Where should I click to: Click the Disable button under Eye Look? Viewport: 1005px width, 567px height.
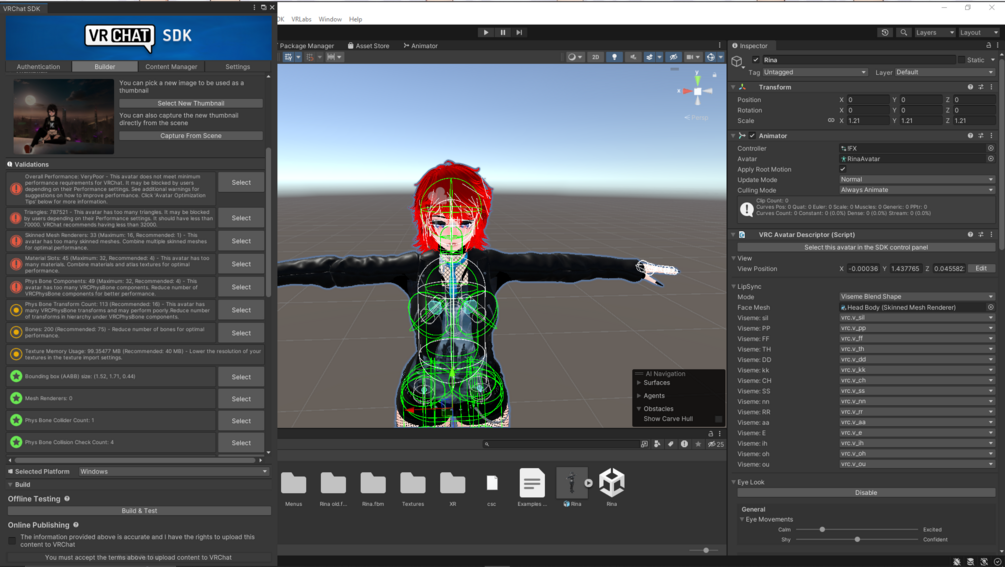click(866, 493)
